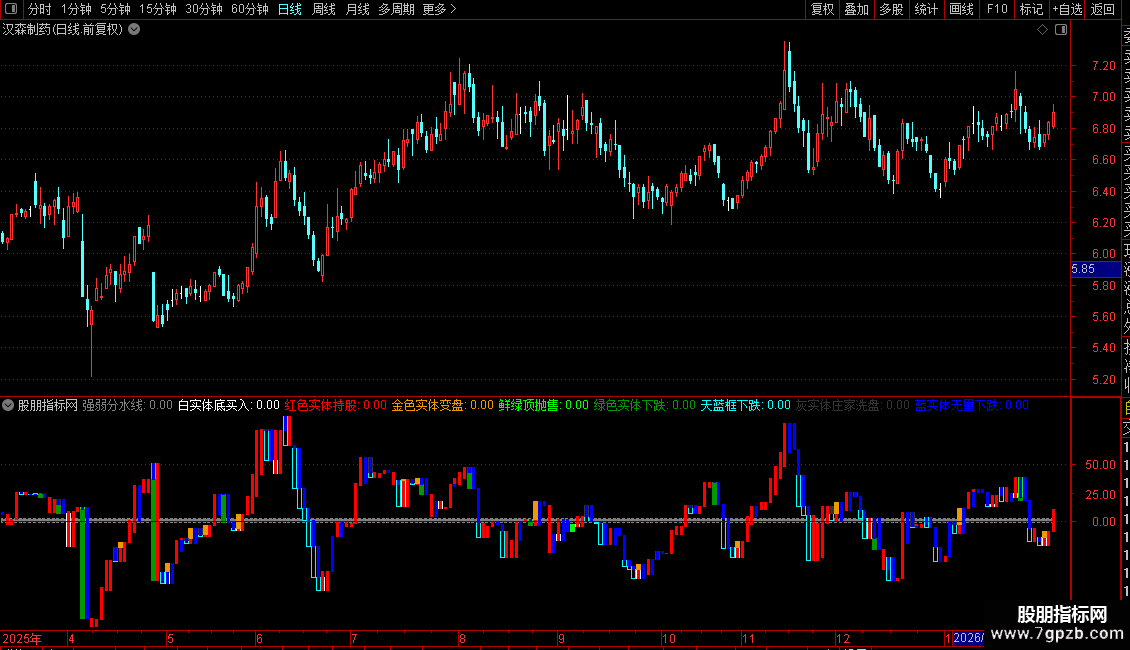The image size is (1130, 650).
Task: Open the 标记 marker tool
Action: click(x=1031, y=9)
